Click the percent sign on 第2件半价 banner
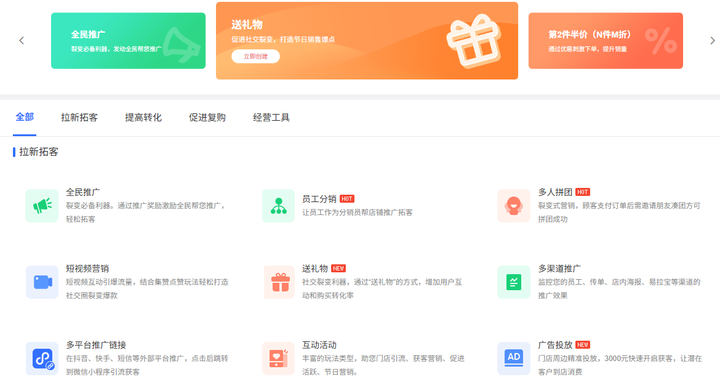 [x=660, y=41]
